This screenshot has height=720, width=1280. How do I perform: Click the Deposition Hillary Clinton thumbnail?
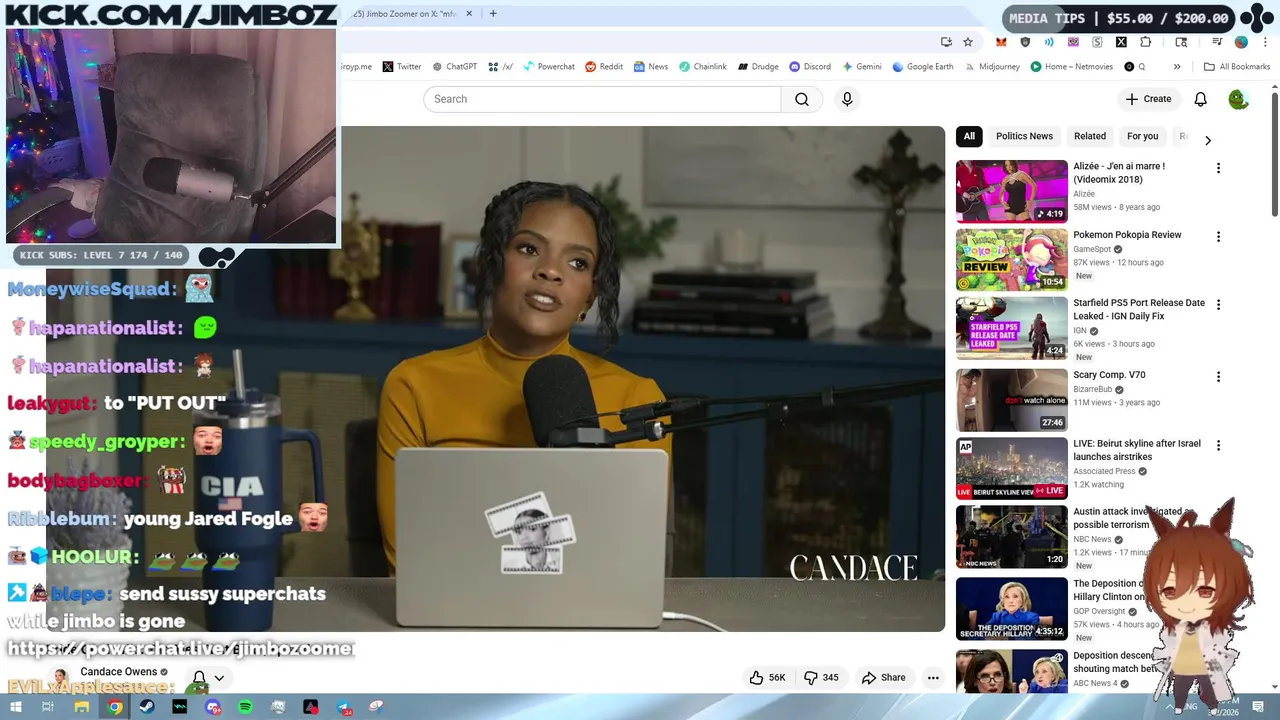pos(1011,608)
